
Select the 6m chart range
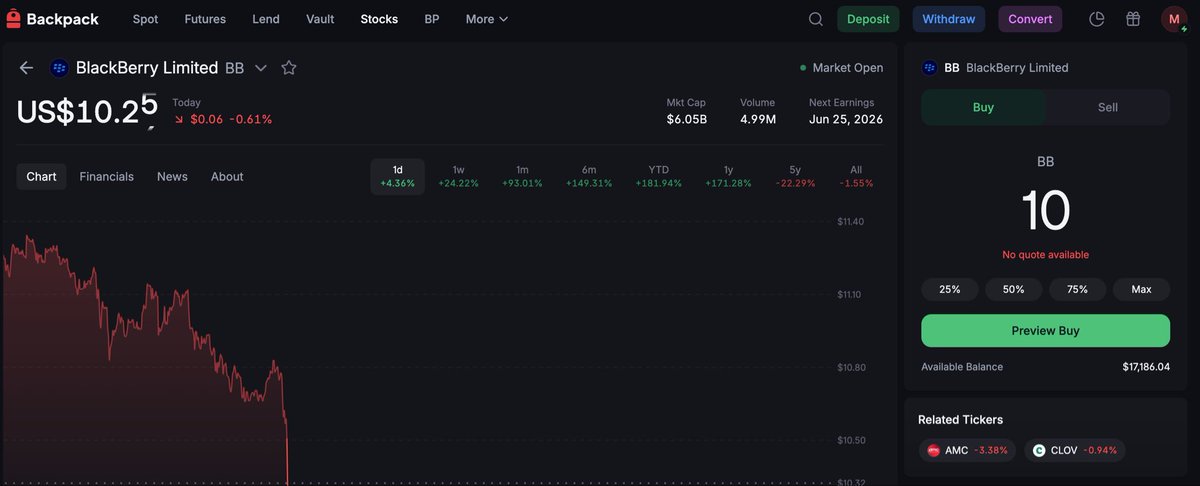tap(589, 176)
